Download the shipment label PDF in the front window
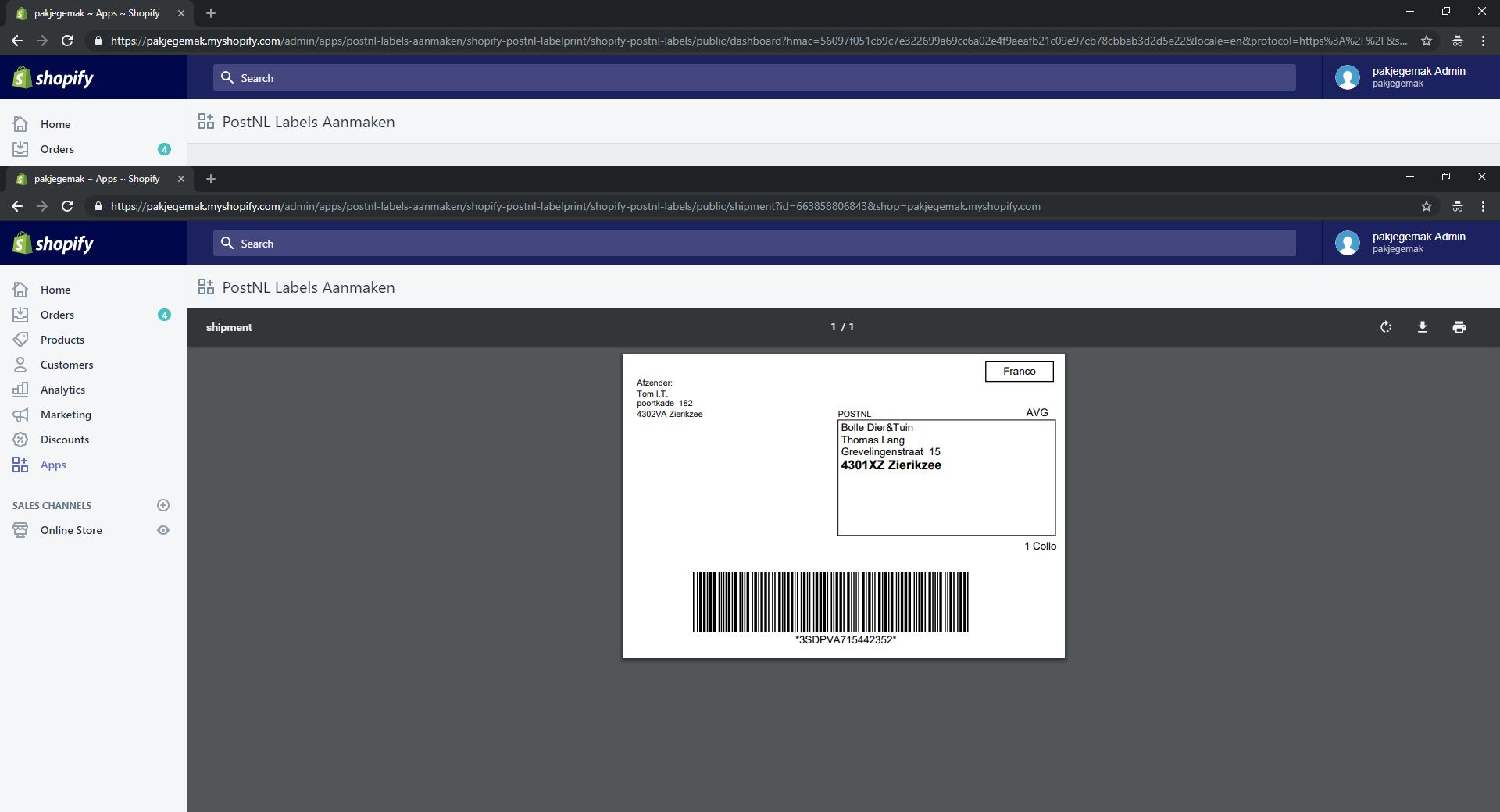This screenshot has width=1500, height=812. (1423, 327)
